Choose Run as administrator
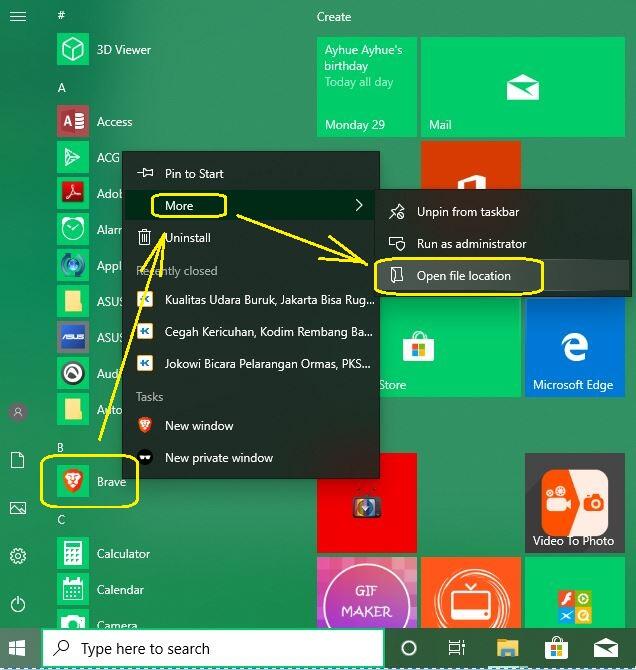The image size is (636, 670). pos(503,244)
